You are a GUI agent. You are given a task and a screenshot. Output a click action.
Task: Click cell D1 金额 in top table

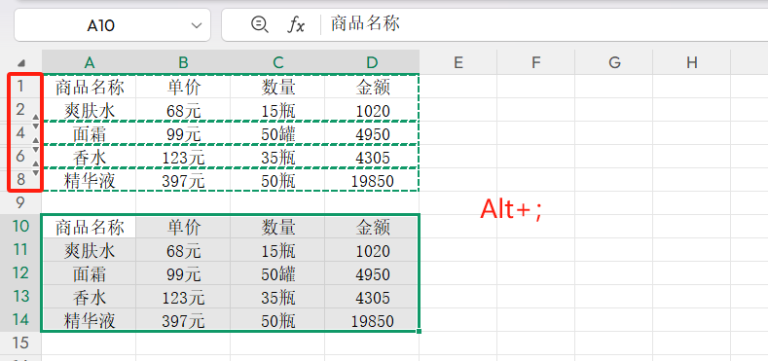372,86
